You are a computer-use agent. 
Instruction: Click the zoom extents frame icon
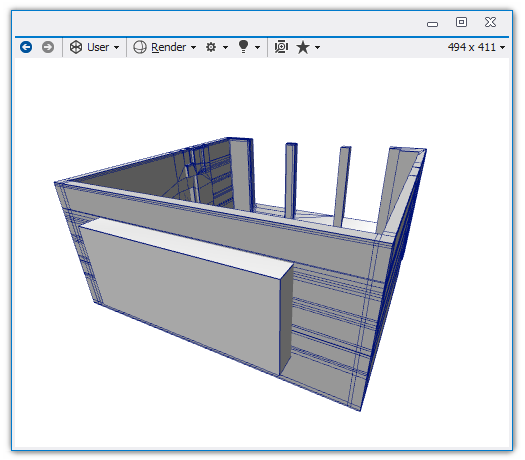[x=281, y=47]
